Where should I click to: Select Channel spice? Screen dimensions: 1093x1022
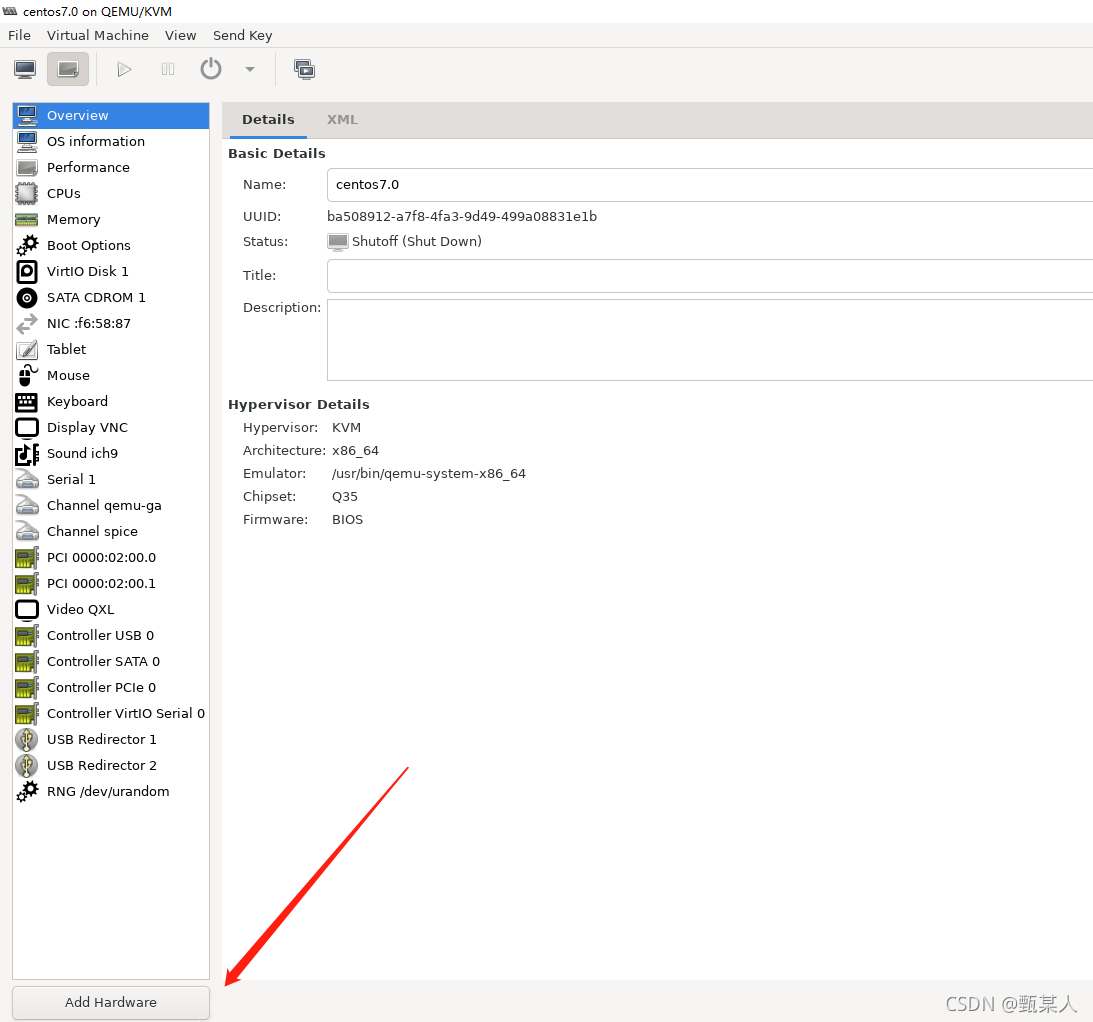tap(111, 532)
